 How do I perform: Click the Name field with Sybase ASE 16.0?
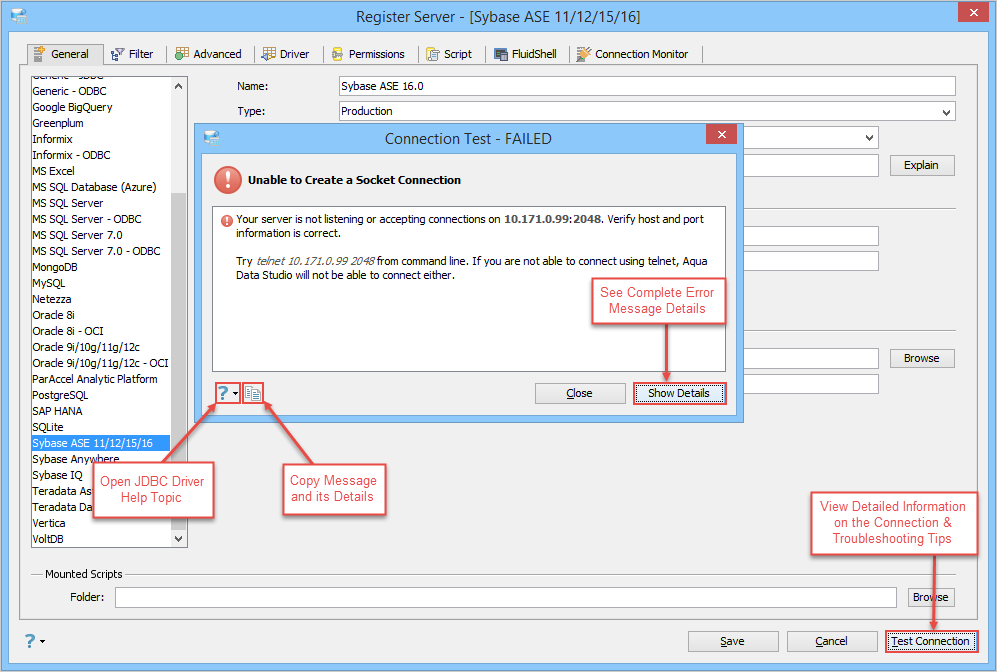(647, 86)
